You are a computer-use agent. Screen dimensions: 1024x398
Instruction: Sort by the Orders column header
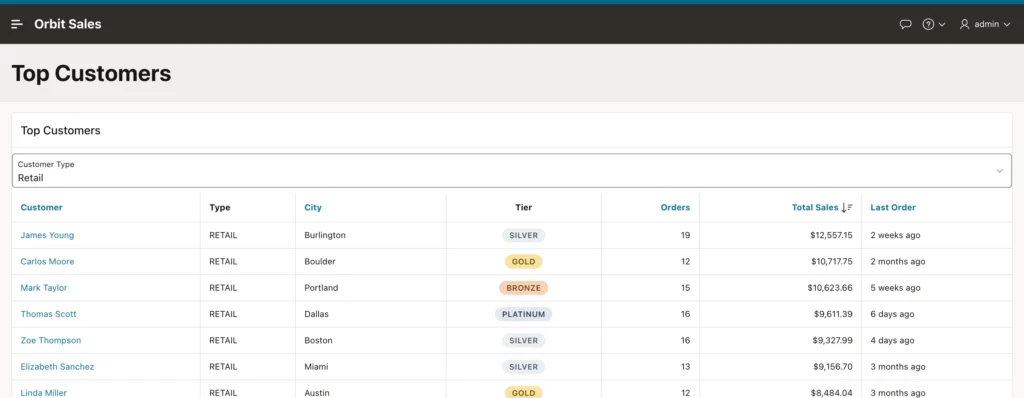(675, 207)
